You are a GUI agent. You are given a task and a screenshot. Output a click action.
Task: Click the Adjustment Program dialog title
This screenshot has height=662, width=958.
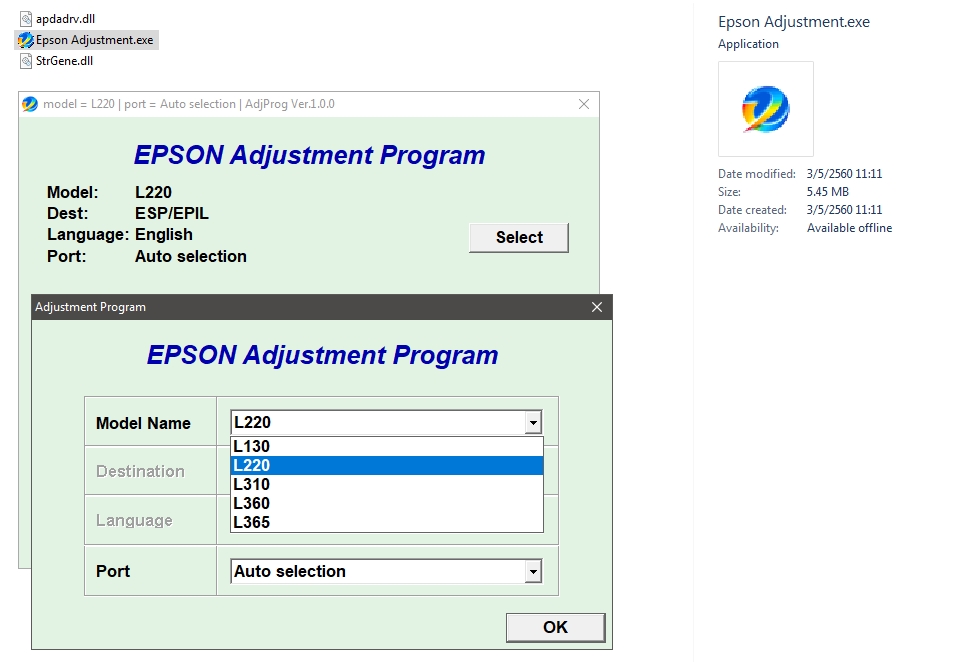point(90,307)
